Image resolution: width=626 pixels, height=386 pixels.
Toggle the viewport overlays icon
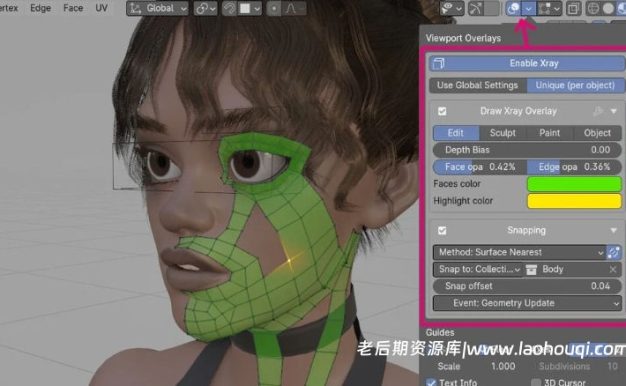click(513, 8)
